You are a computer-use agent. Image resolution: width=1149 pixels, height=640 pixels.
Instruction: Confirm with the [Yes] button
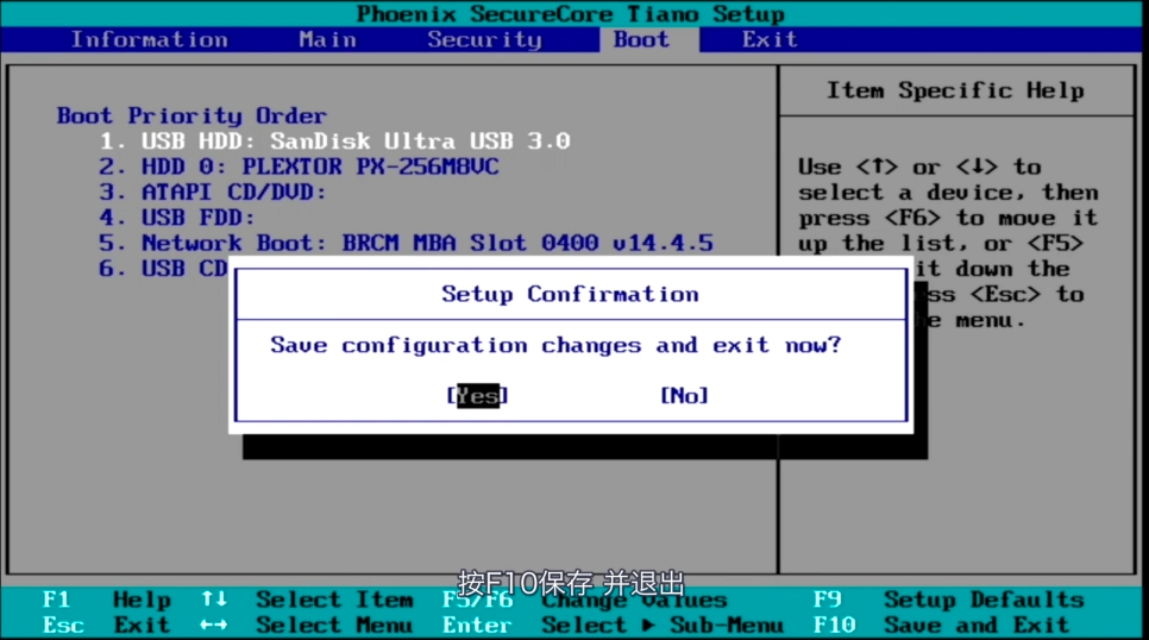tap(478, 396)
